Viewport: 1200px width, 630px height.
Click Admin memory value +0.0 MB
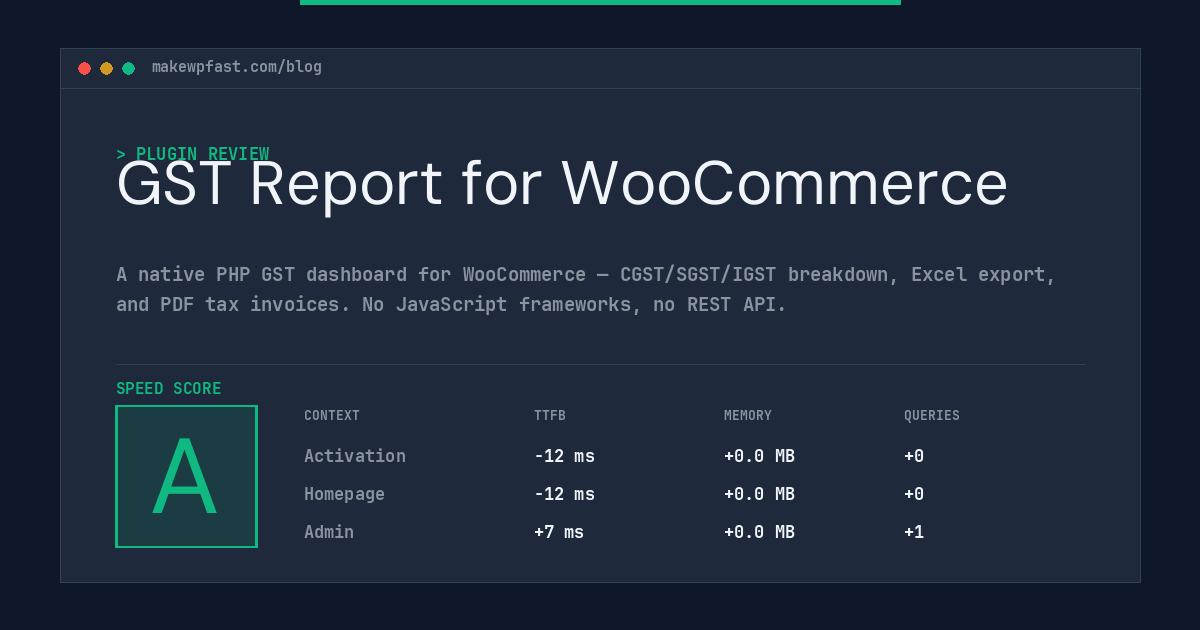(x=759, y=532)
